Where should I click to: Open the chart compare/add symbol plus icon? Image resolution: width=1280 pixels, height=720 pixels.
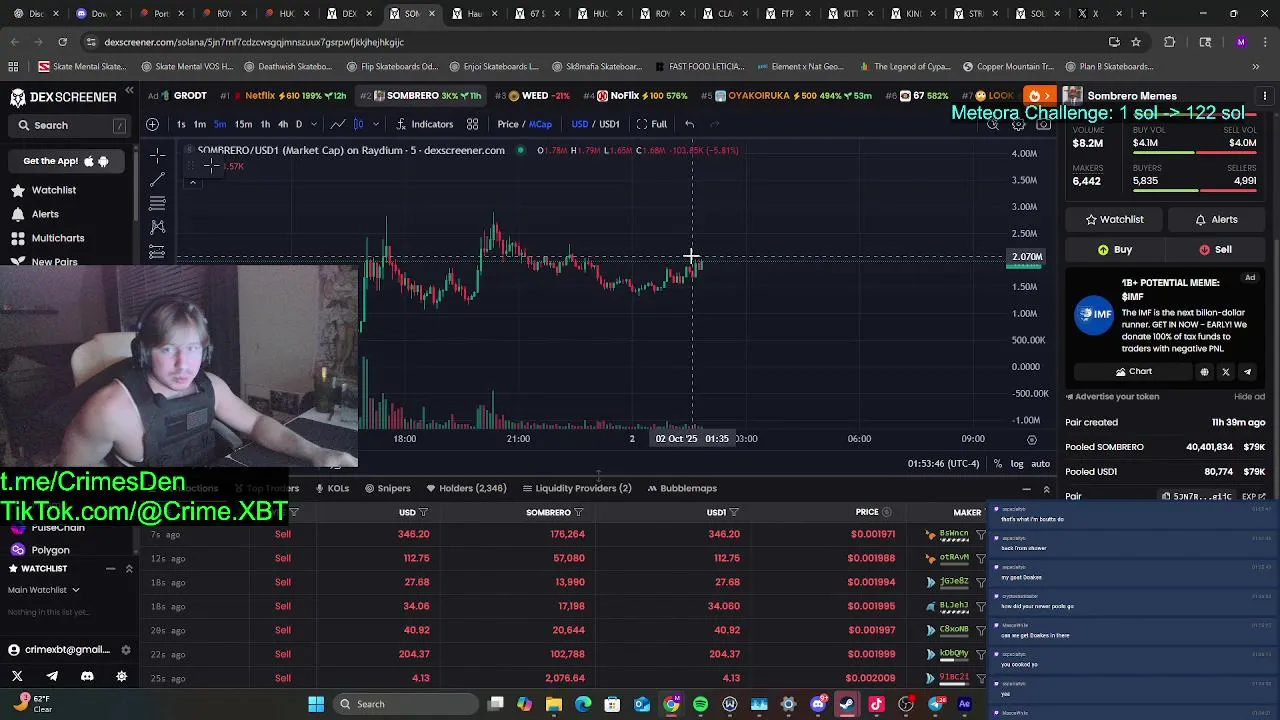(152, 124)
